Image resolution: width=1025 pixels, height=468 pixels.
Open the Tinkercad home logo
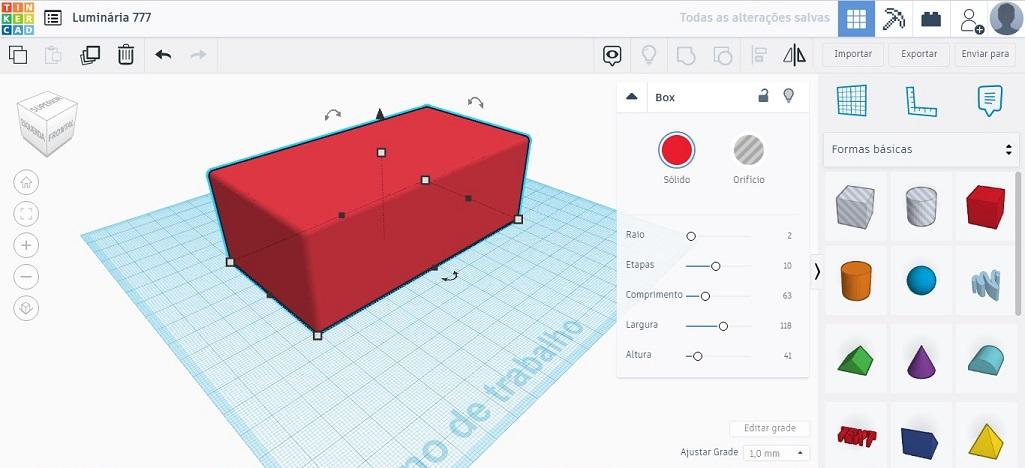(x=18, y=18)
